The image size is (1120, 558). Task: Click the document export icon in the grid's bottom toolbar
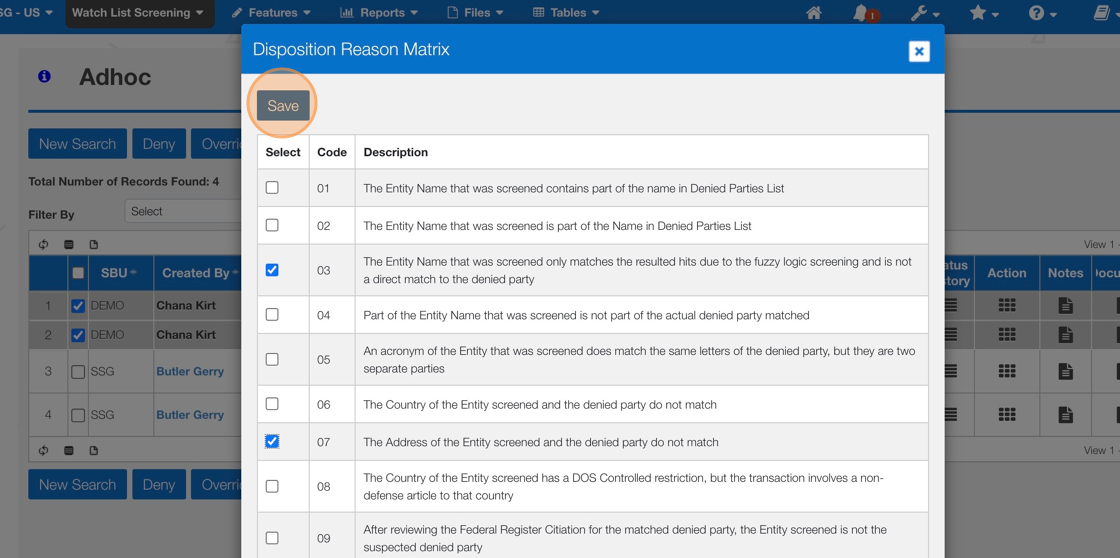click(x=94, y=451)
